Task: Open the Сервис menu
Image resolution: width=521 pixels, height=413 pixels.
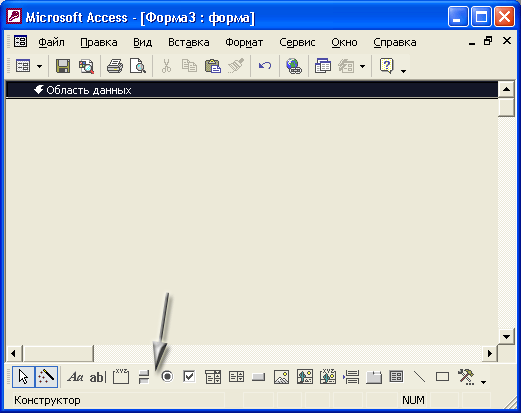Action: click(297, 42)
